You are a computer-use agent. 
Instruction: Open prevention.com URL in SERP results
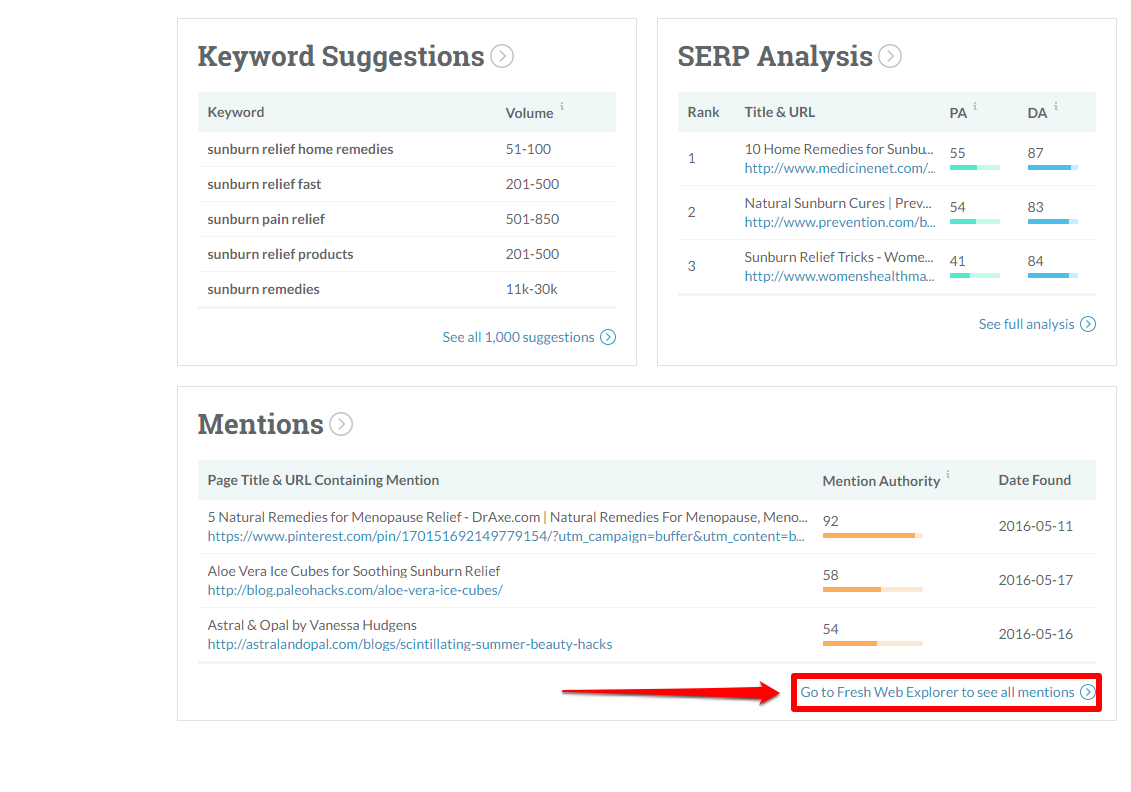coord(839,222)
